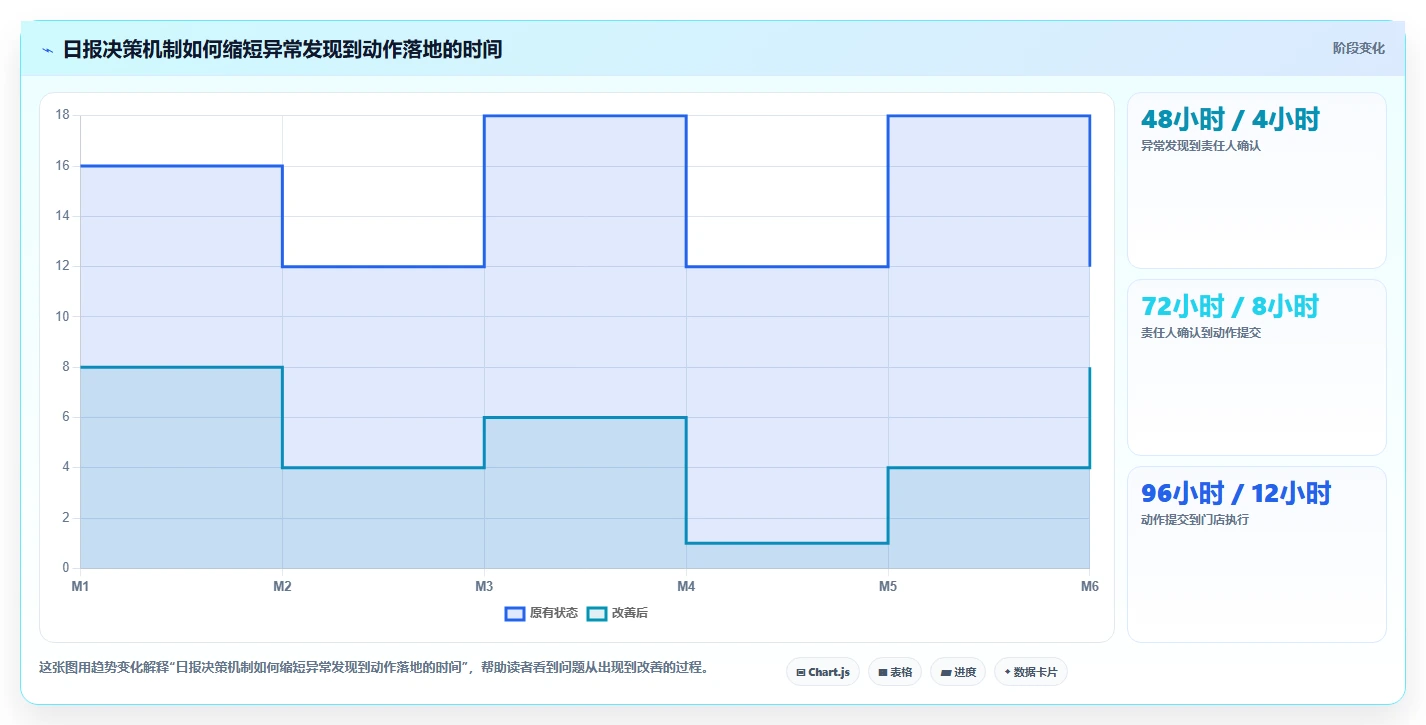Click the 12 y-axis label
This screenshot has height=725, width=1426.
[x=62, y=266]
